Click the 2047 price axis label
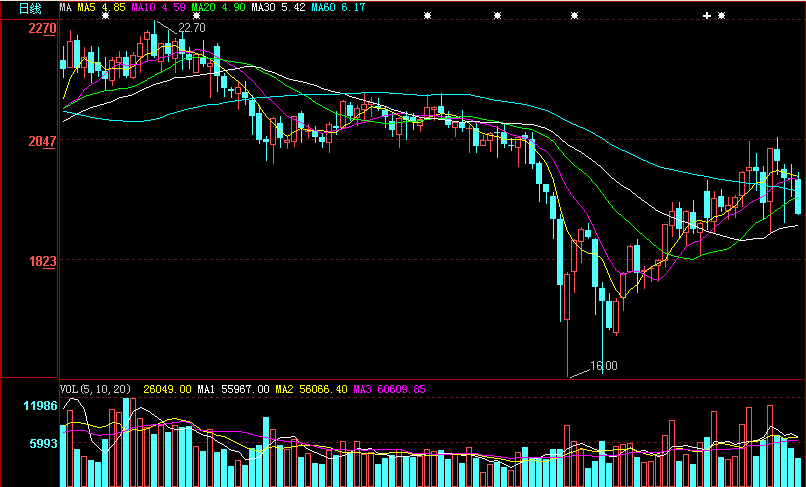The height and width of the screenshot is (487, 806). click(x=42, y=142)
